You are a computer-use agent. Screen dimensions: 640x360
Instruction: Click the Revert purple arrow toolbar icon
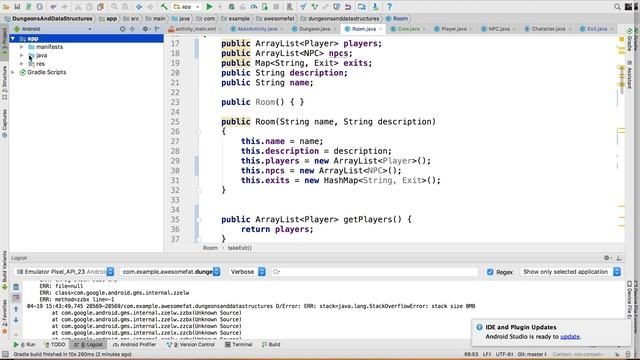pos(348,7)
